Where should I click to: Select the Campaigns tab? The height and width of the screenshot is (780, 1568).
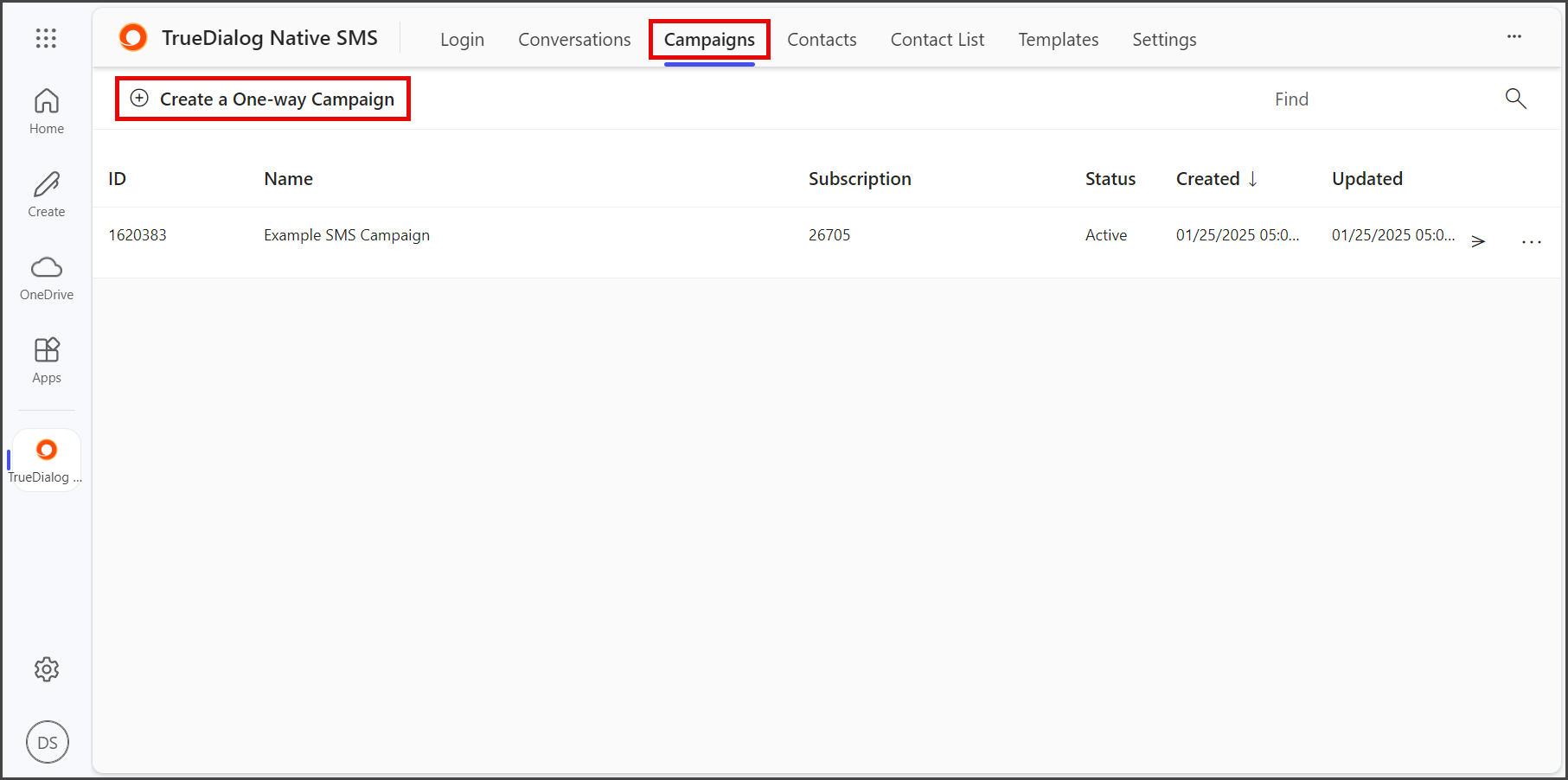[709, 40]
